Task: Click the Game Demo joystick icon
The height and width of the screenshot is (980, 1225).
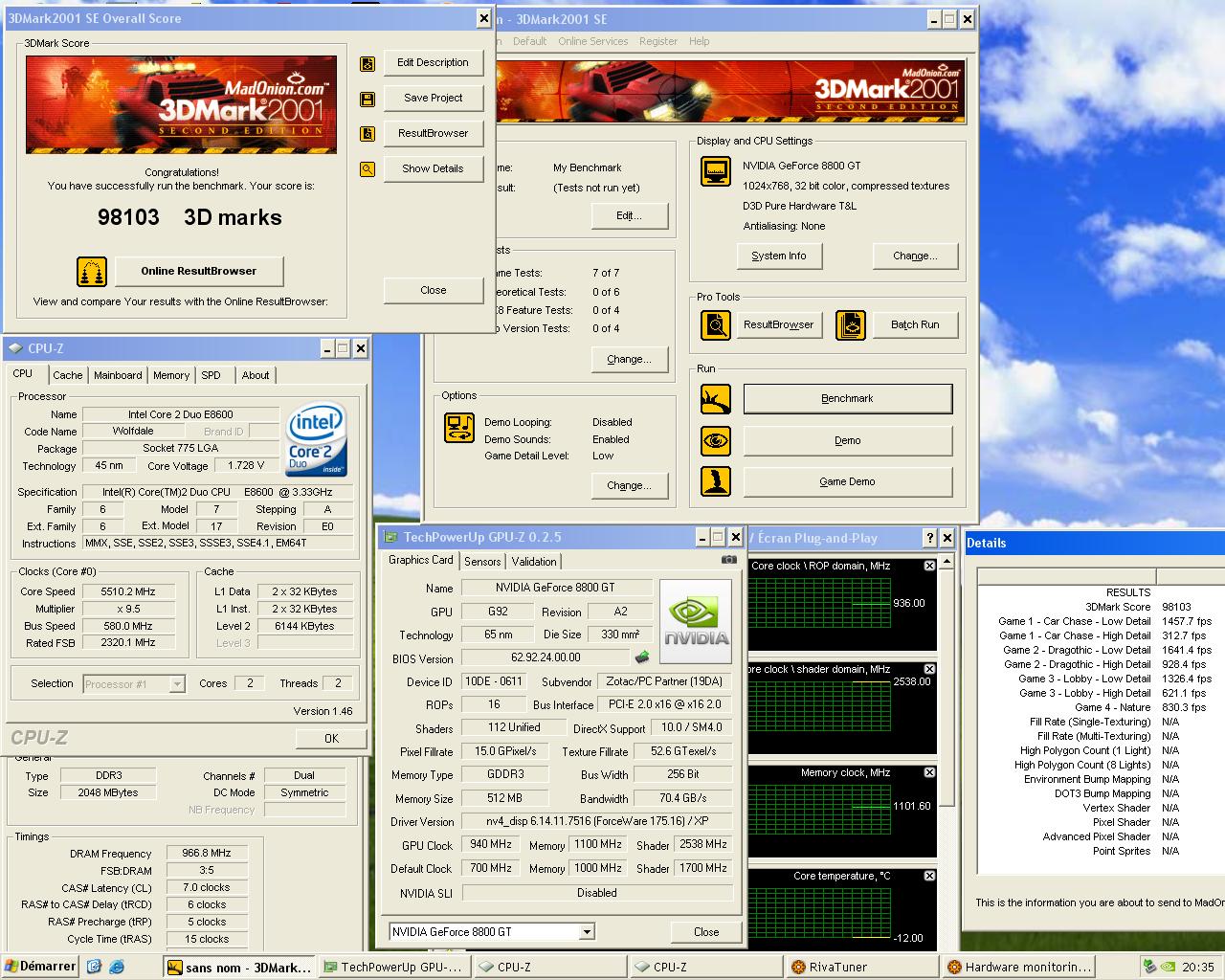Action: [716, 481]
